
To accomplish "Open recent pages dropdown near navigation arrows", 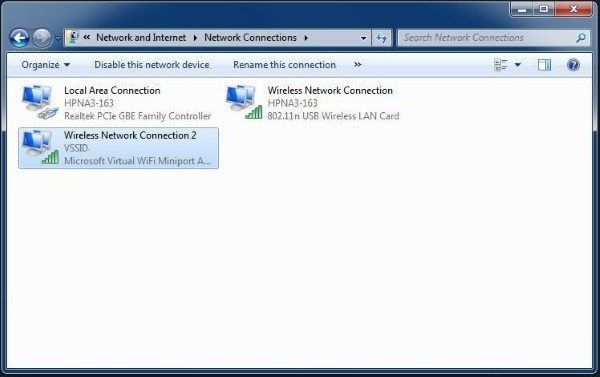I will click(57, 38).
